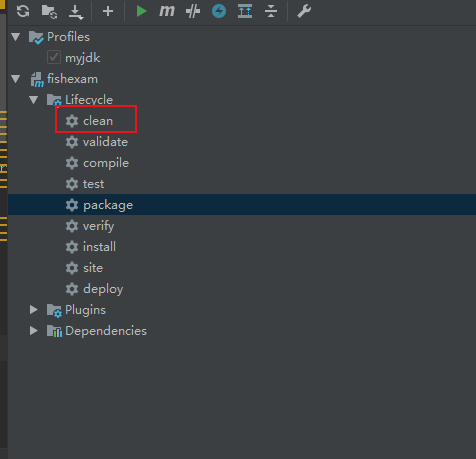Click gear icon beside install
Image resolution: width=476 pixels, height=459 pixels.
point(72,247)
